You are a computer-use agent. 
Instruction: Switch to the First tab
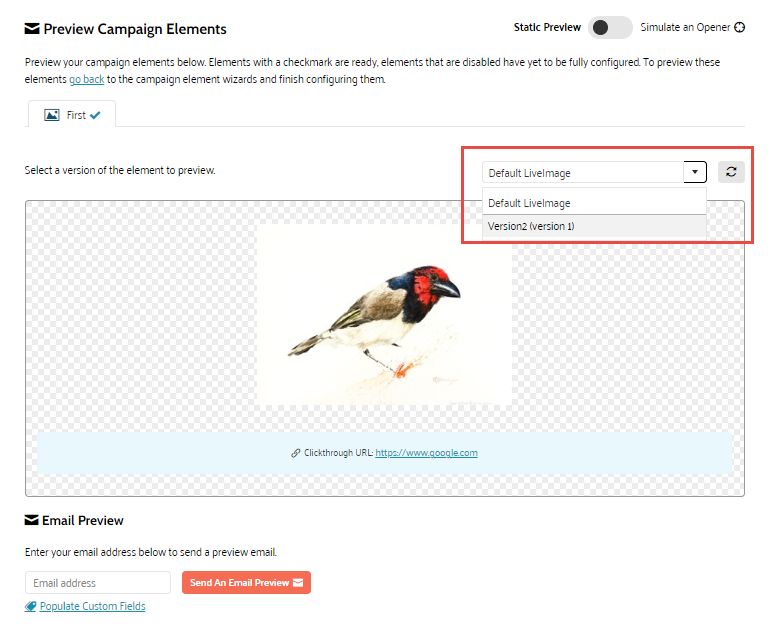[72, 115]
